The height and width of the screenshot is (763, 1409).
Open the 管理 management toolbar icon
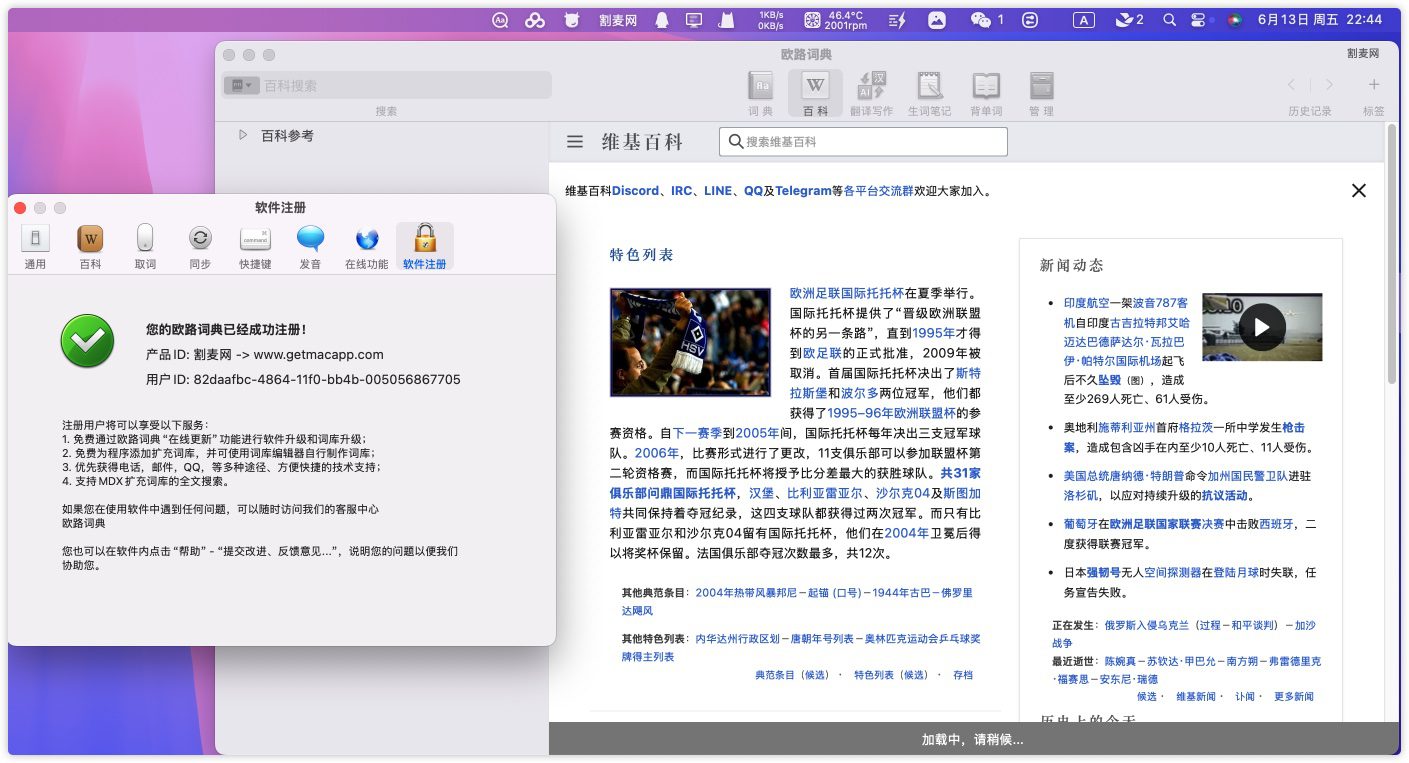tap(1042, 93)
